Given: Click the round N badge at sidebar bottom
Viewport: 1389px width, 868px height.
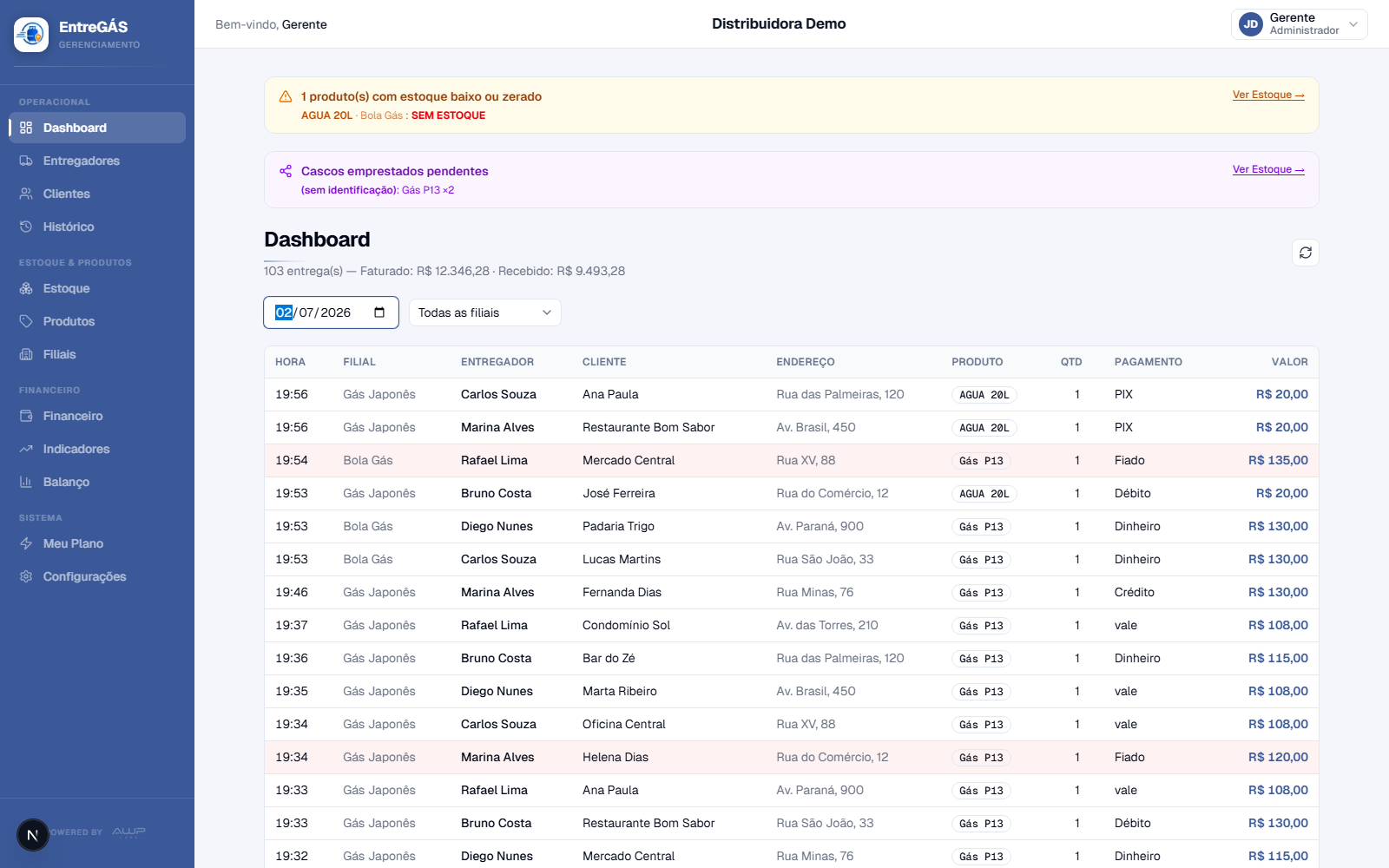Looking at the screenshot, I should pyautogui.click(x=33, y=835).
